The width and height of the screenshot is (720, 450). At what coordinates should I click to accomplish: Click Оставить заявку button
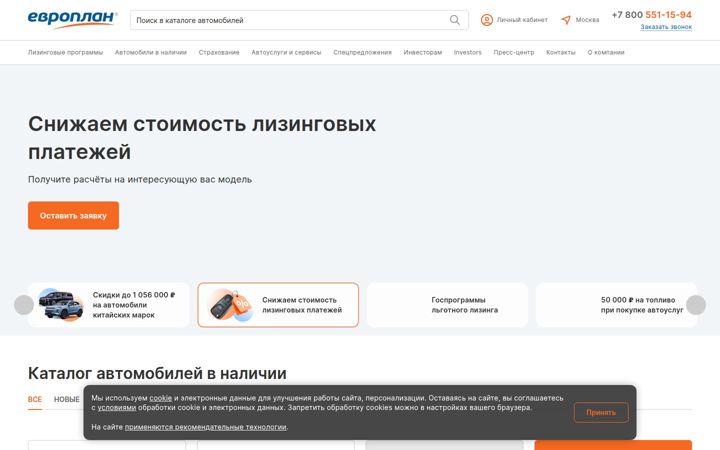click(x=73, y=215)
